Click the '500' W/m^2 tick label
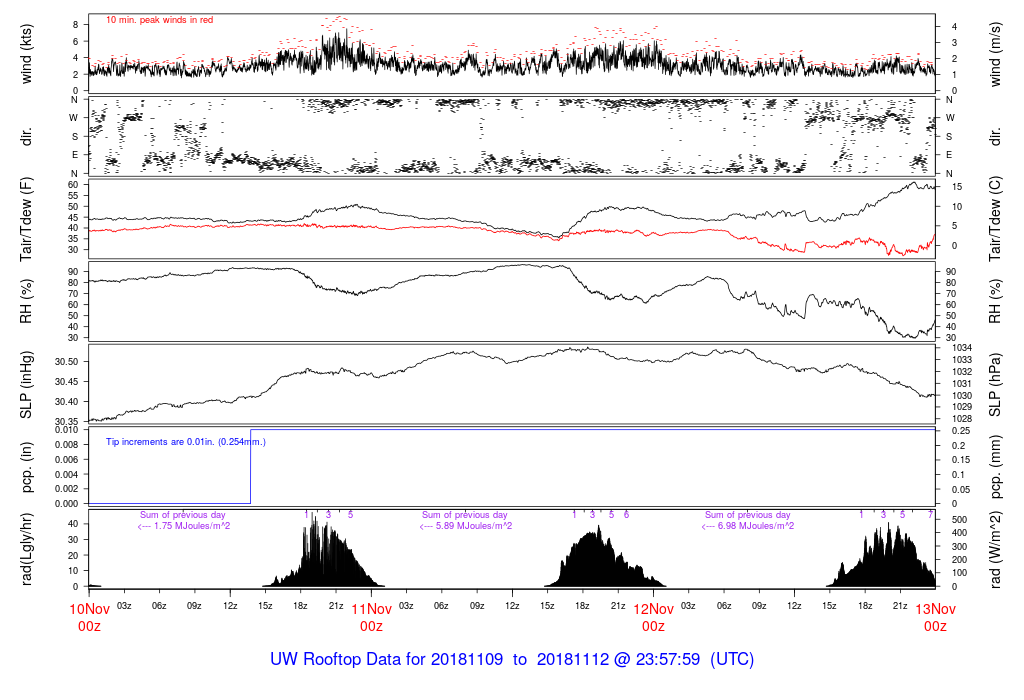 [x=959, y=520]
